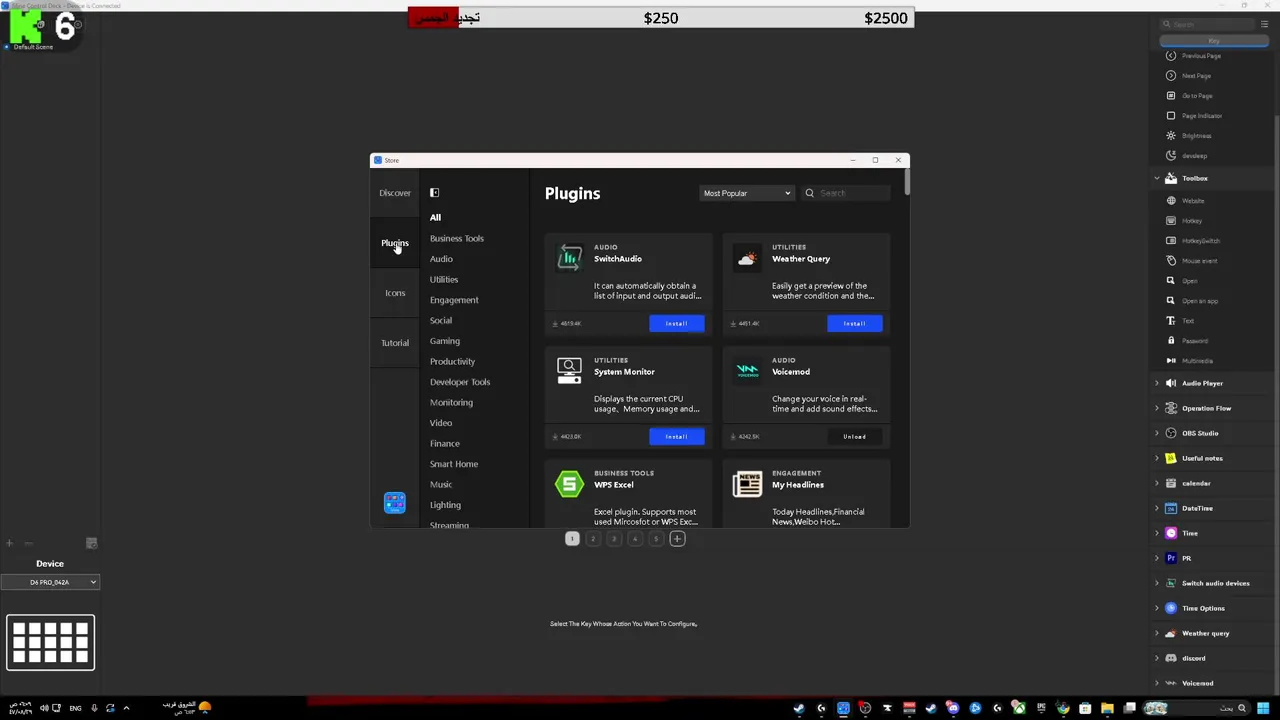Open the Tutorial tab in Store
The image size is (1280, 720).
tap(395, 343)
